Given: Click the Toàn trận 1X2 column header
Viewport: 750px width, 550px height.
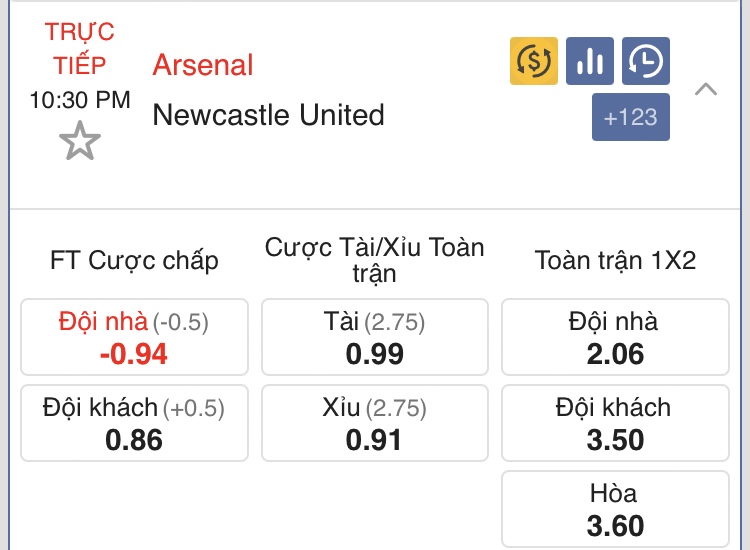Looking at the screenshot, I should click(x=616, y=260).
